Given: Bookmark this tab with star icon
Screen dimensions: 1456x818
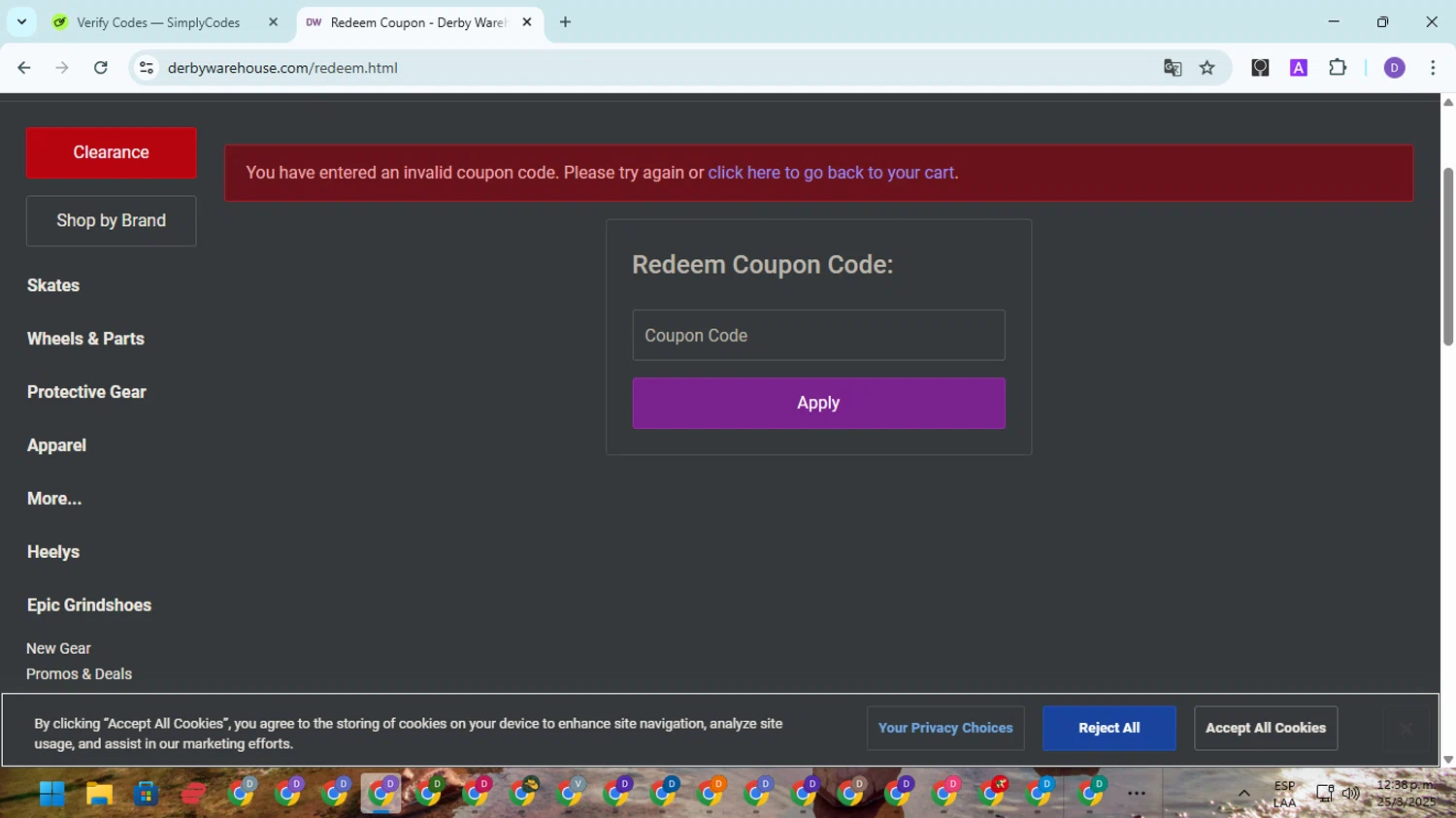Looking at the screenshot, I should [1208, 68].
